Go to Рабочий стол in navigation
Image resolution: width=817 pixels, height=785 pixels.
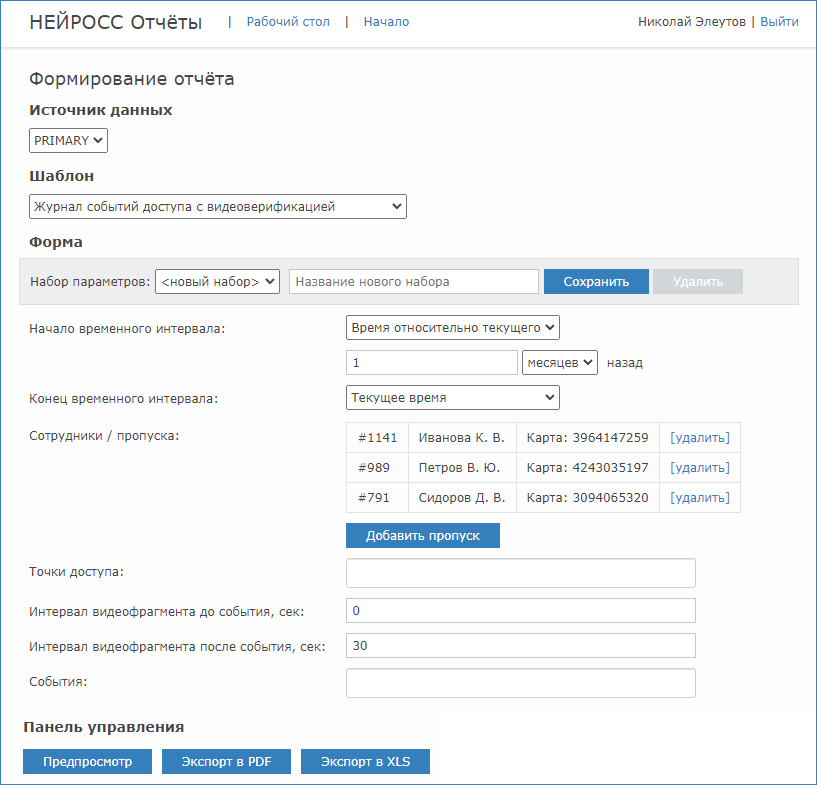pos(287,22)
